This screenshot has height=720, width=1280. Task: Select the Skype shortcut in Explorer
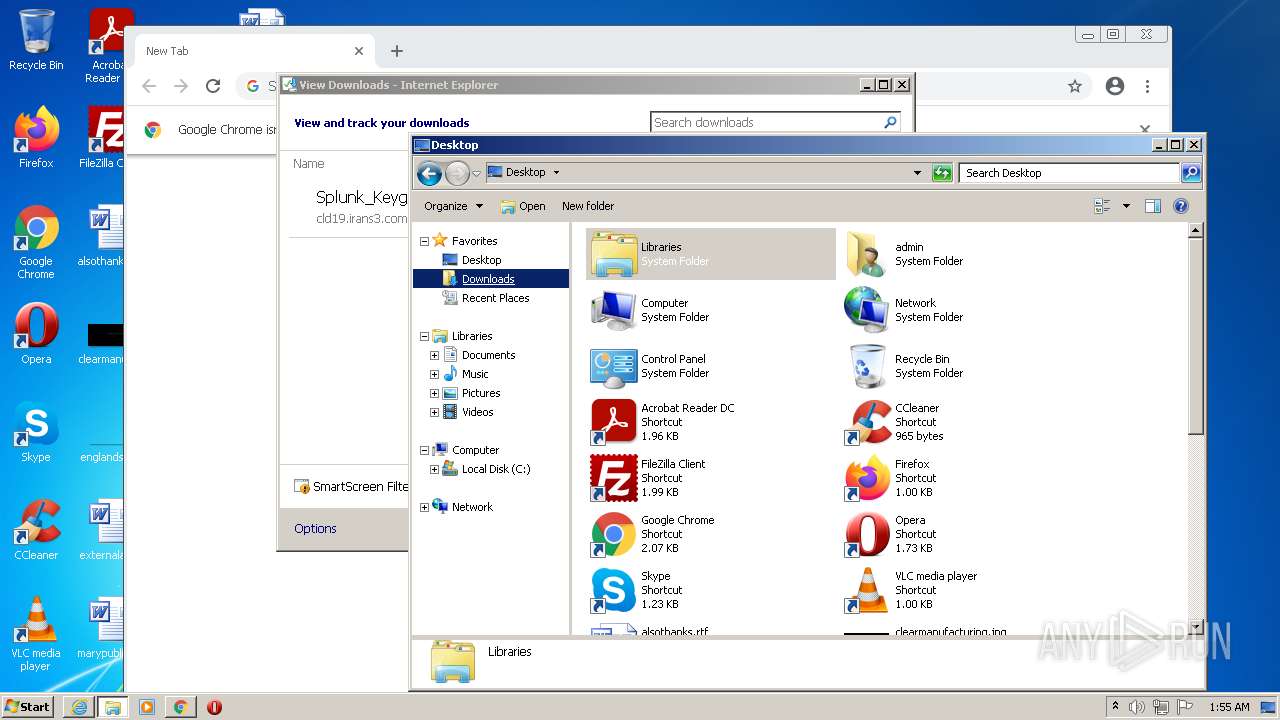(x=613, y=590)
